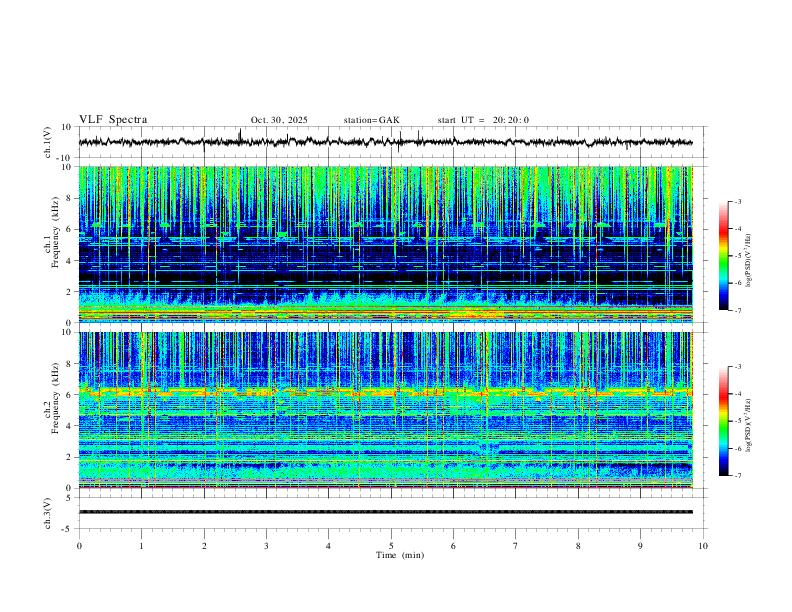Click the log(PSD) label beside ch.1 color bar
Viewport: 792px width, 612px height.
point(749,261)
